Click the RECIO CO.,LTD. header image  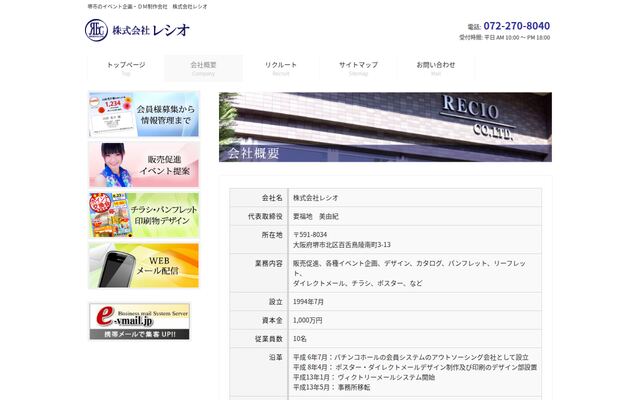click(x=385, y=127)
